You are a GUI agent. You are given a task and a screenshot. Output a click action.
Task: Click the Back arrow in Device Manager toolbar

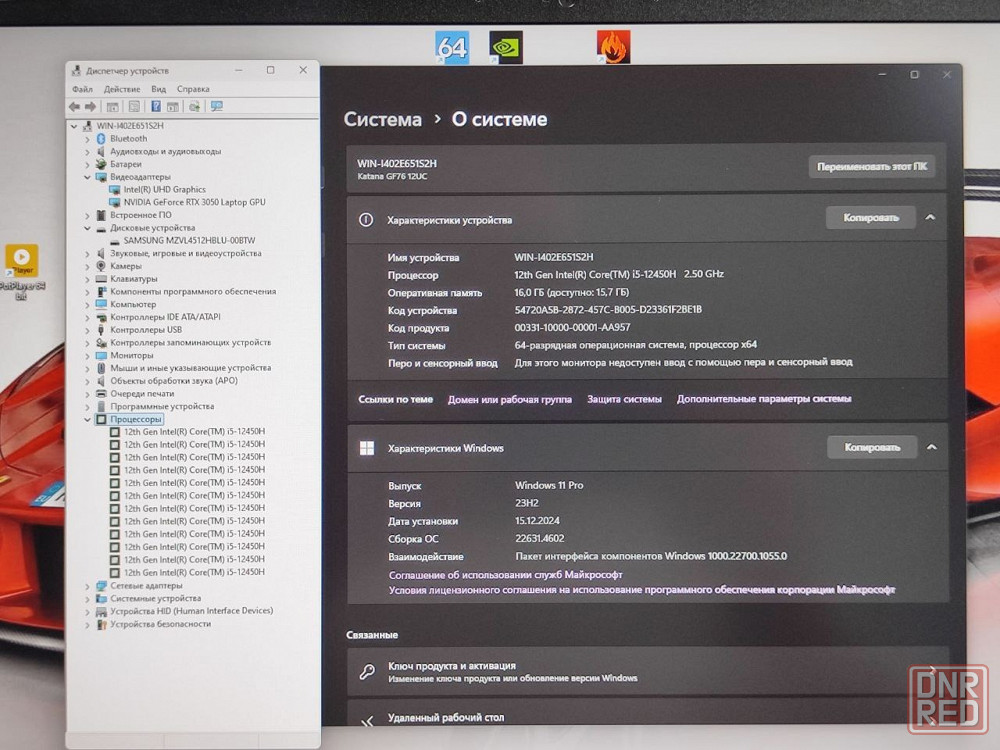click(75, 107)
